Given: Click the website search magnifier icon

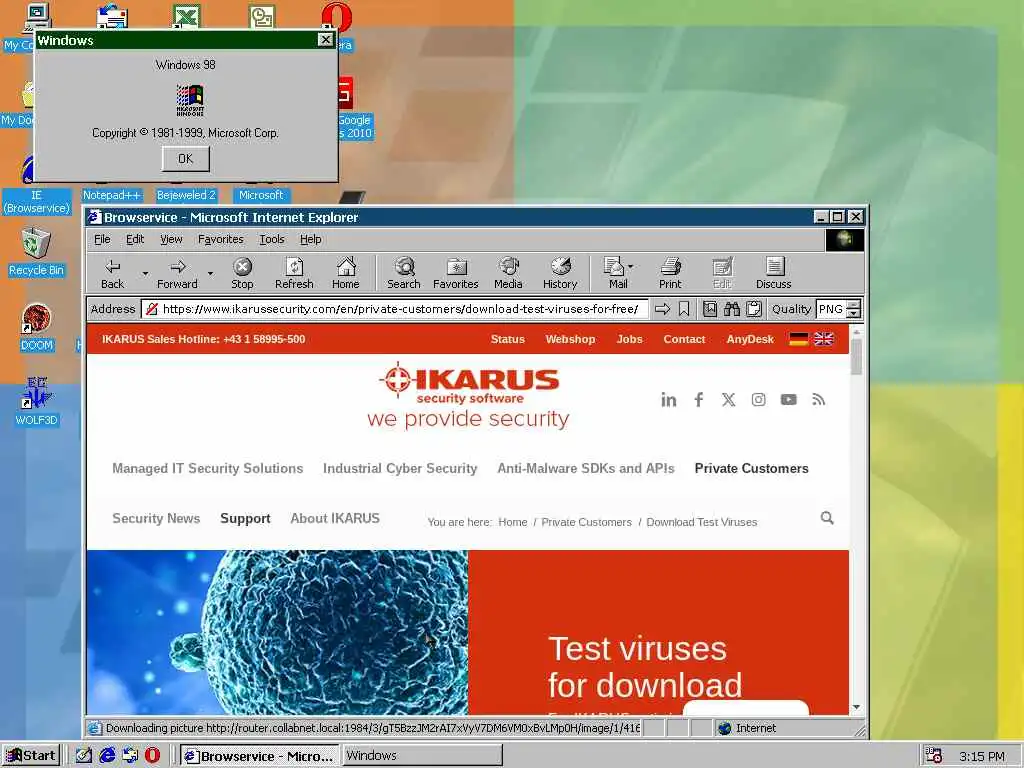Looking at the screenshot, I should 827,518.
